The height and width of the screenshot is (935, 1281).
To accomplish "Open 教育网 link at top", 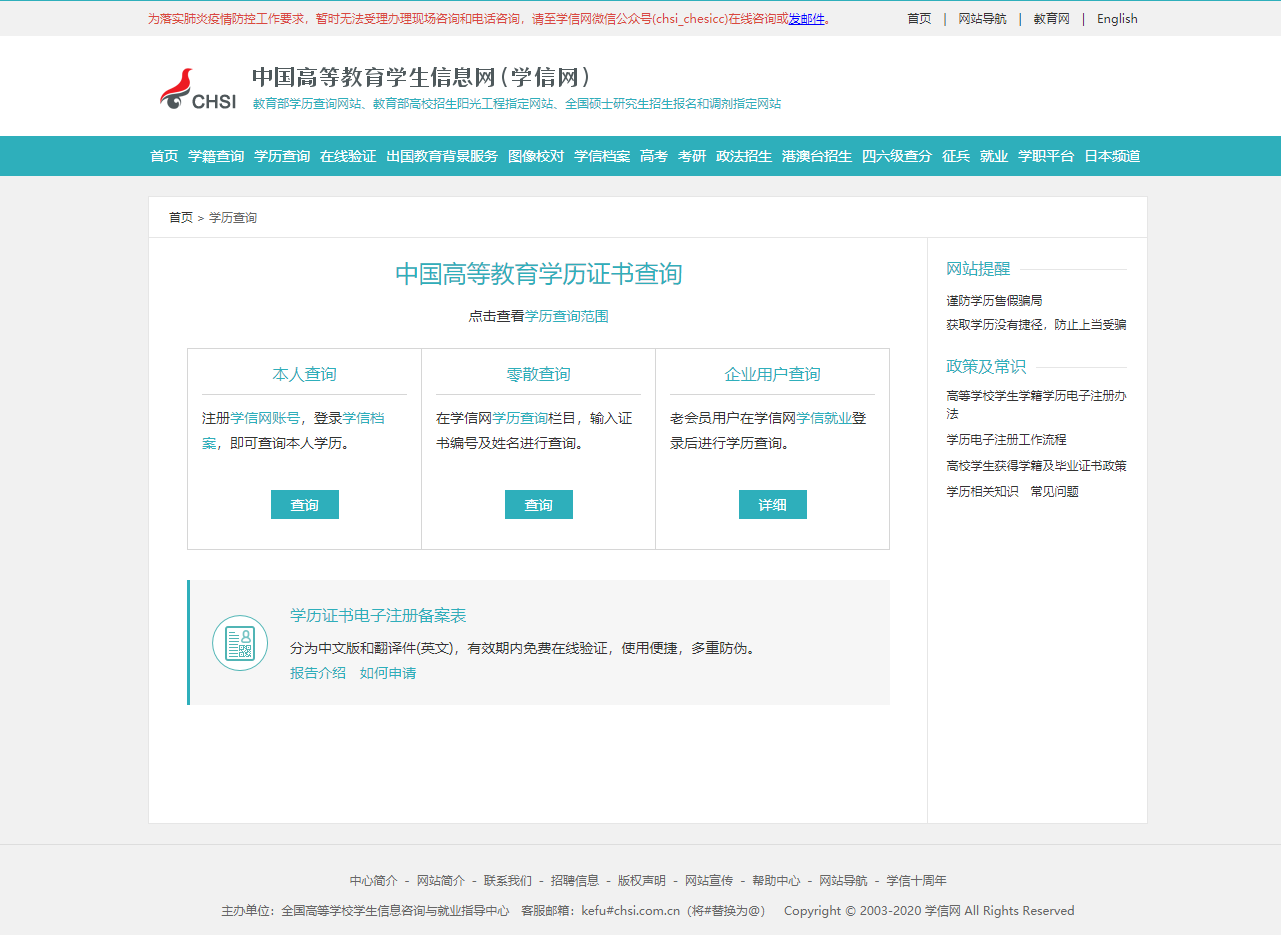I will click(1052, 19).
